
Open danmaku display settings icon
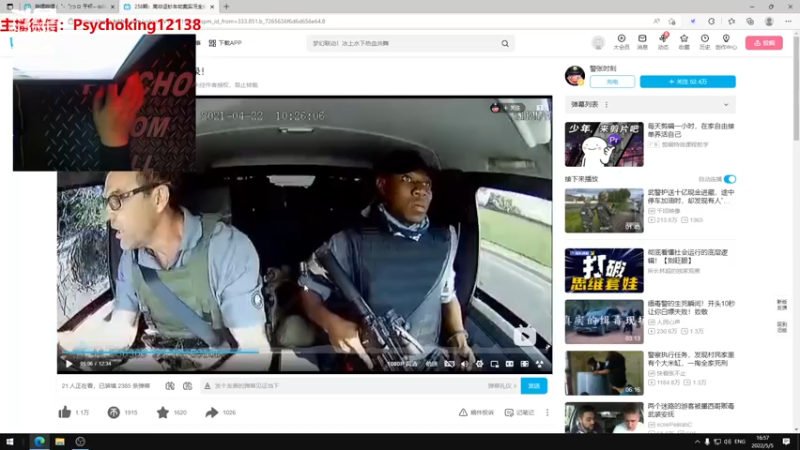pyautogui.click(x=187, y=386)
